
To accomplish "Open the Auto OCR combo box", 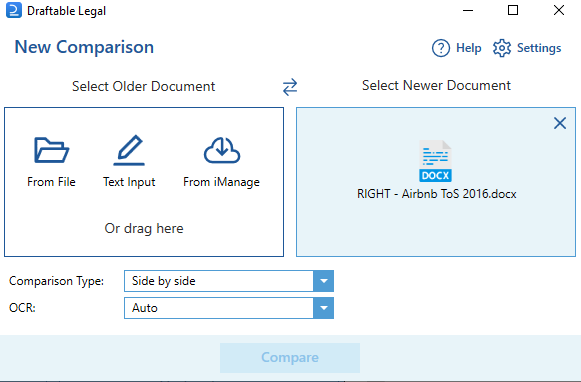I will 229,308.
